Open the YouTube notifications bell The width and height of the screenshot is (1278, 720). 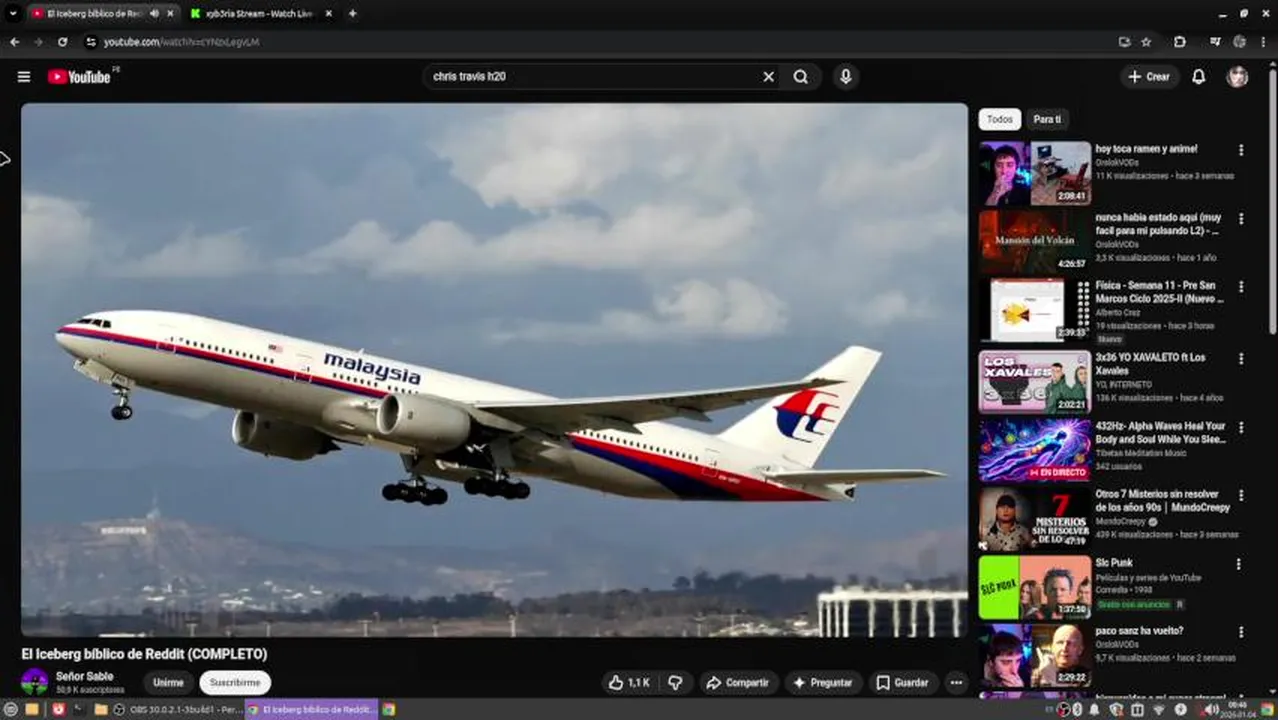tap(1198, 77)
